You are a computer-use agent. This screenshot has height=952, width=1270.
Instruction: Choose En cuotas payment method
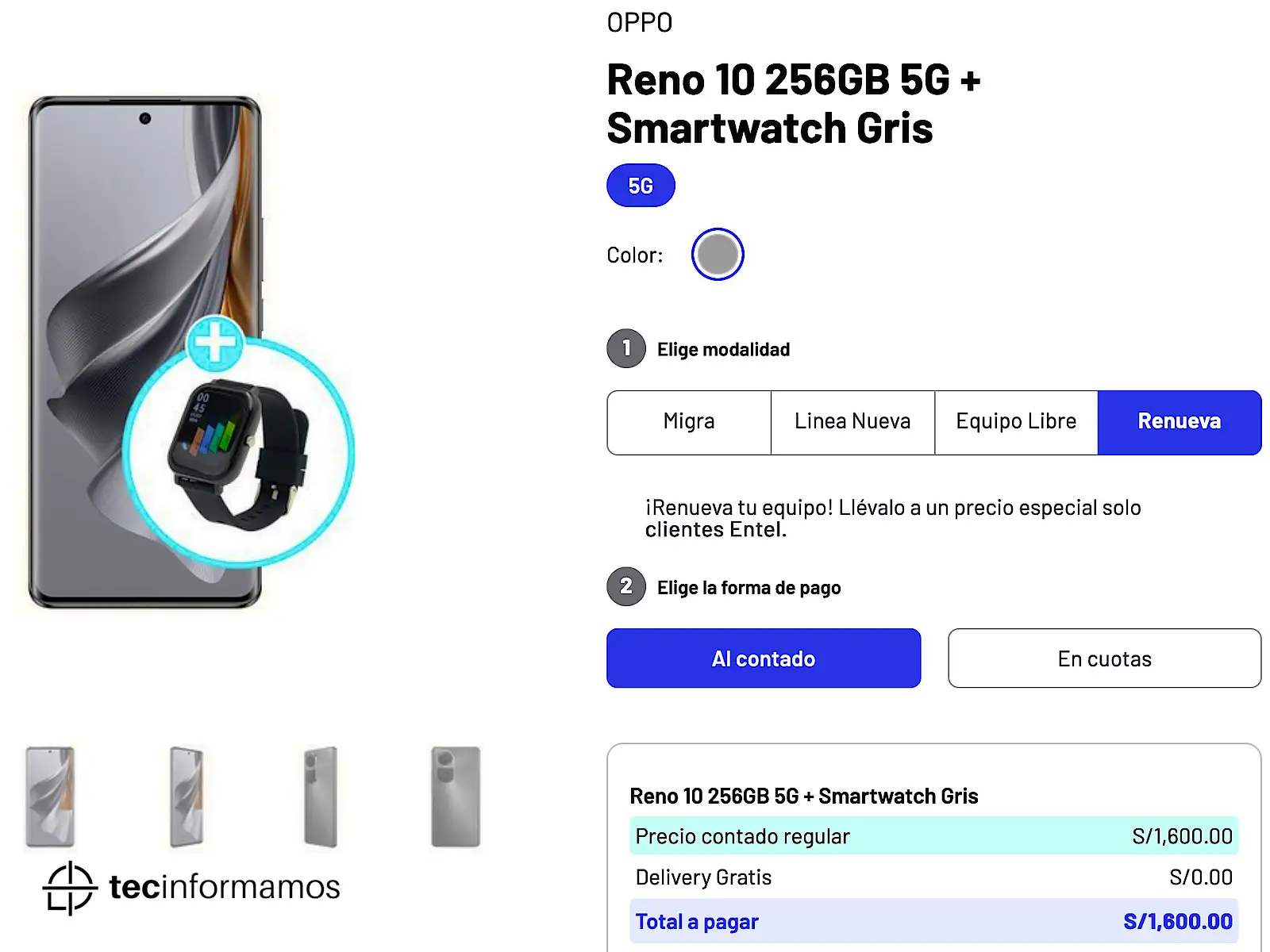coord(1104,658)
